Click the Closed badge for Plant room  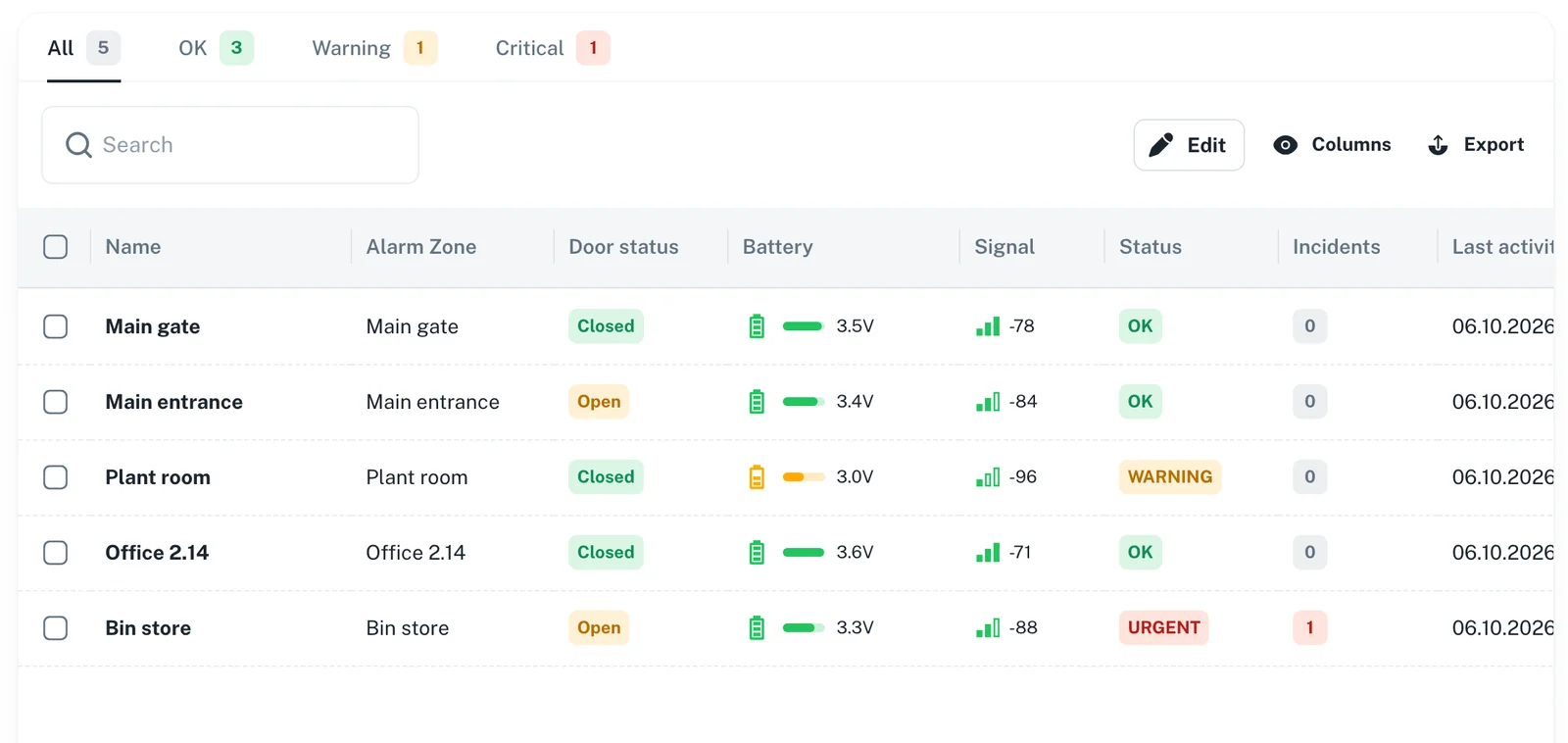(x=606, y=477)
